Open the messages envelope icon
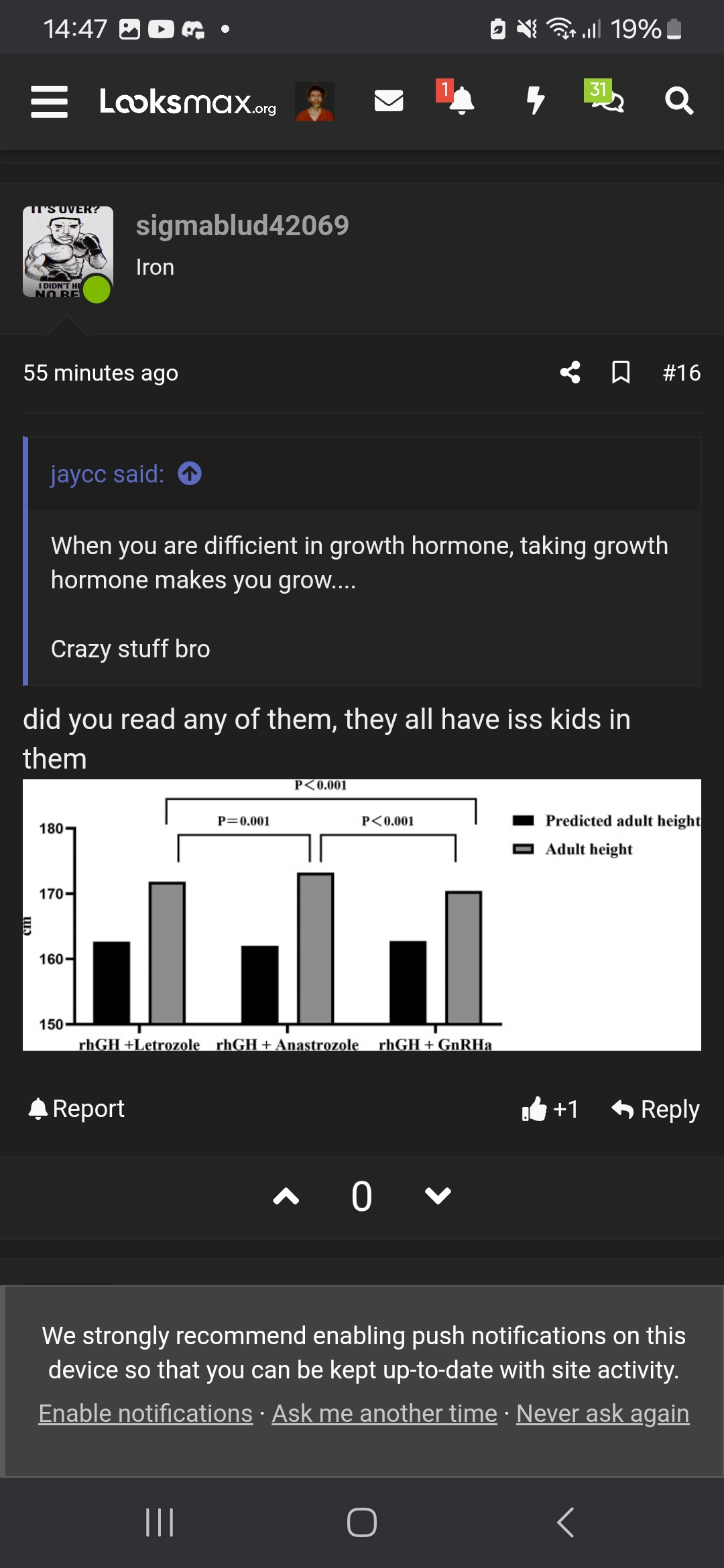 click(387, 101)
